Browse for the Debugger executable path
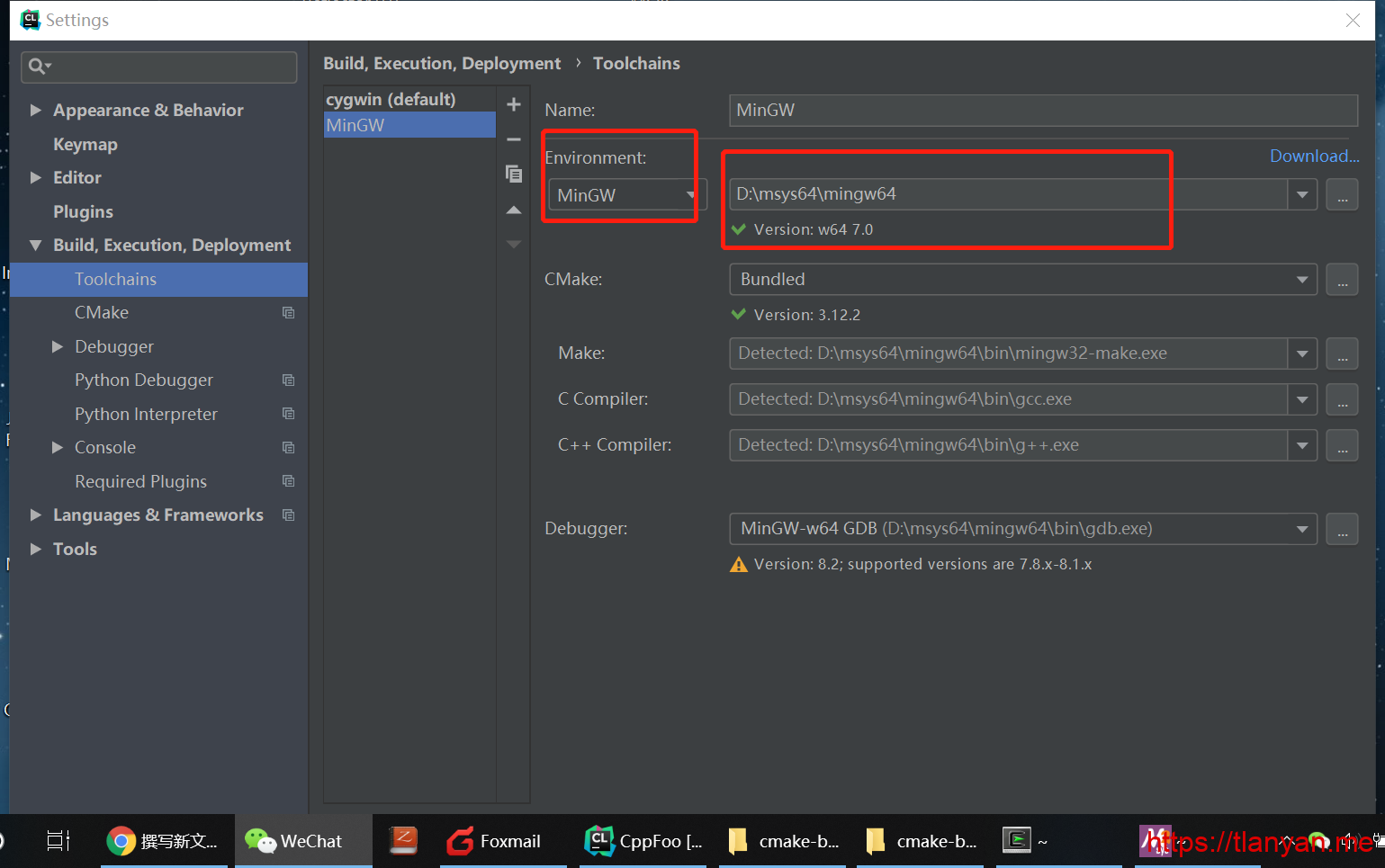 (x=1342, y=529)
